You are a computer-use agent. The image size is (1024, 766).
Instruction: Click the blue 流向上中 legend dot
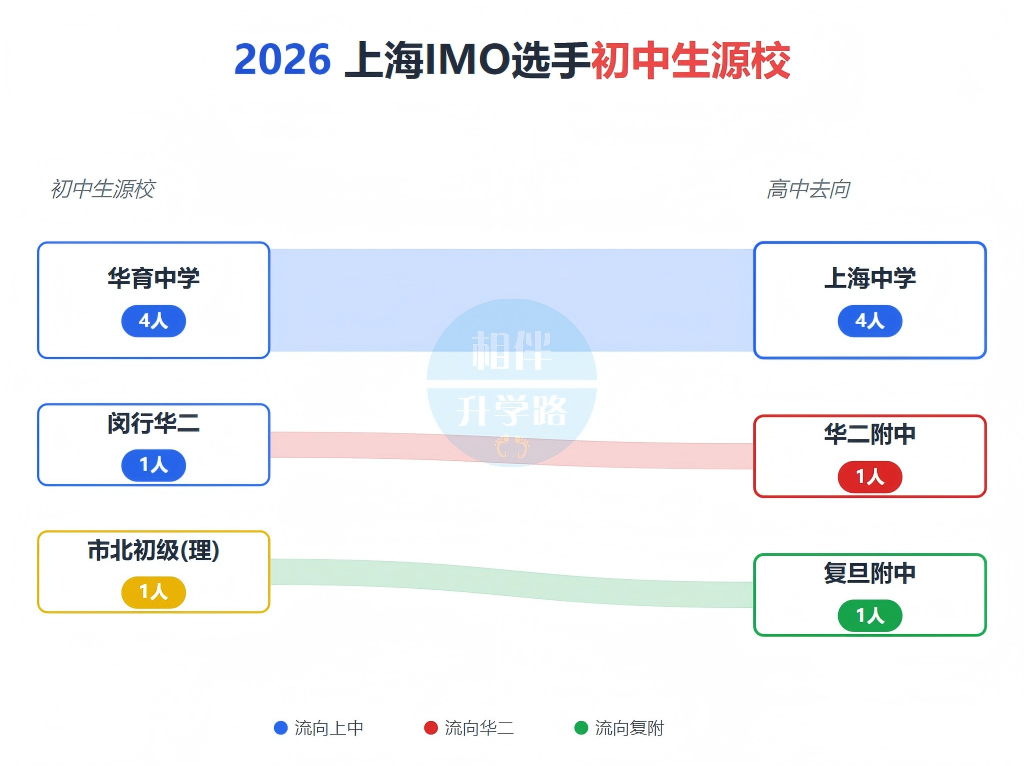281,728
